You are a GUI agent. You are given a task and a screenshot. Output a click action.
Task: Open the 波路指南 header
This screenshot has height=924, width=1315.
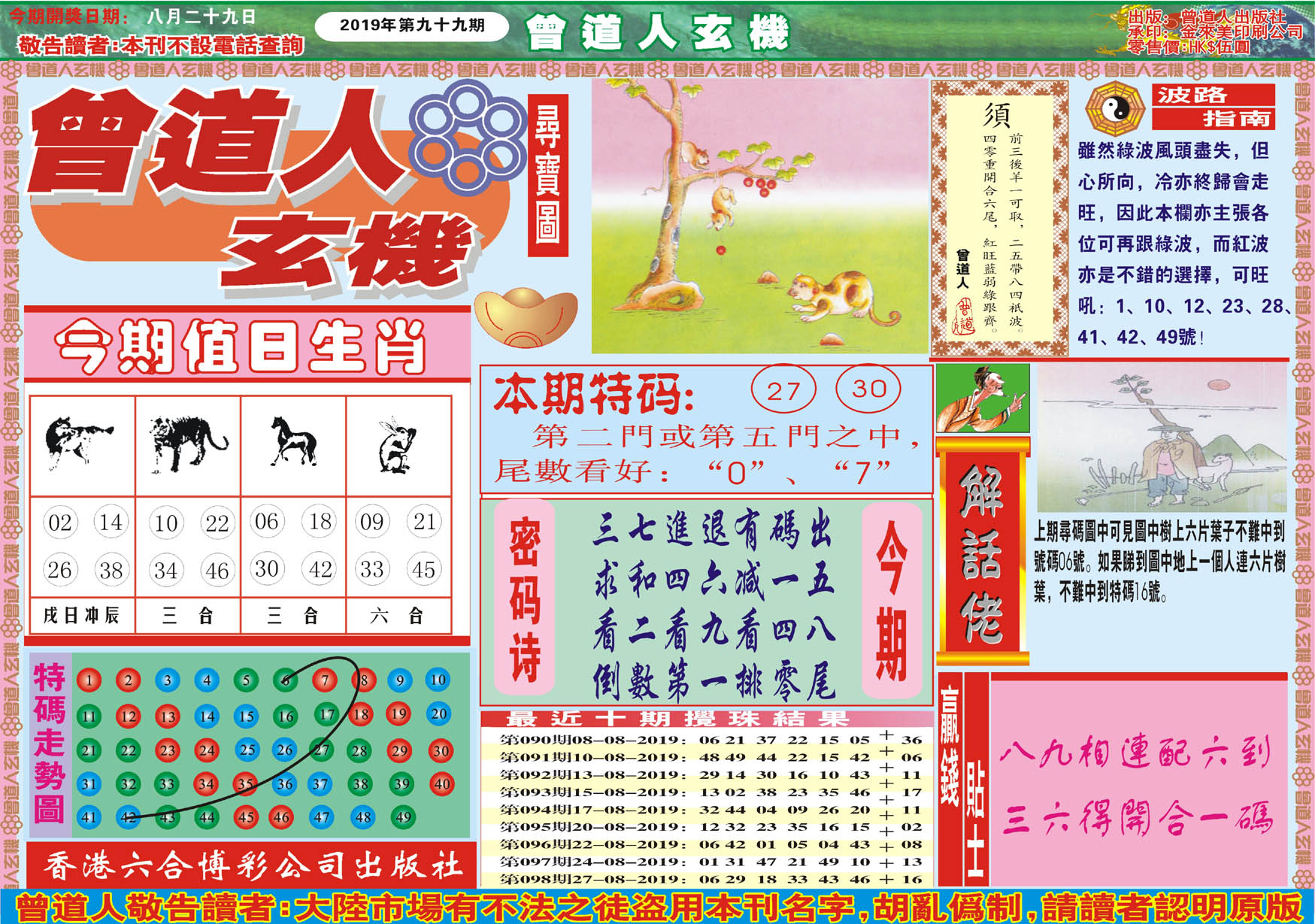pos(1213,107)
